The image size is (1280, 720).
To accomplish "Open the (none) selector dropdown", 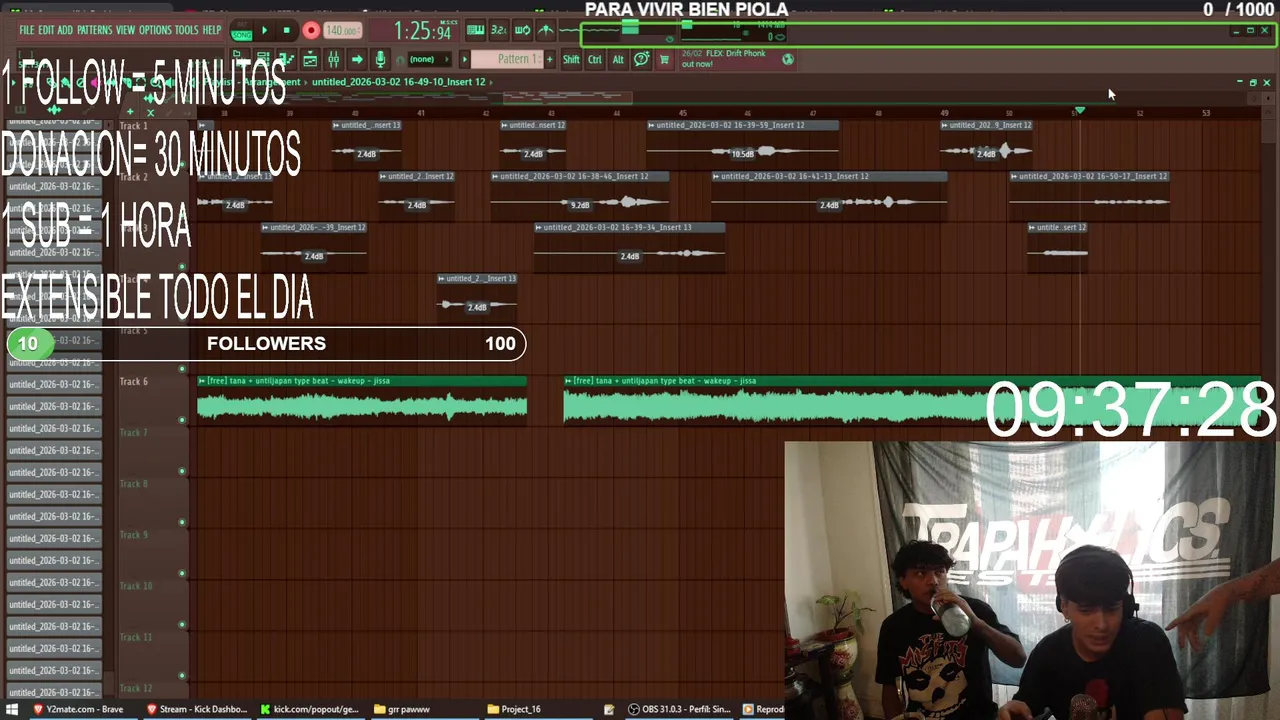I will point(428,59).
